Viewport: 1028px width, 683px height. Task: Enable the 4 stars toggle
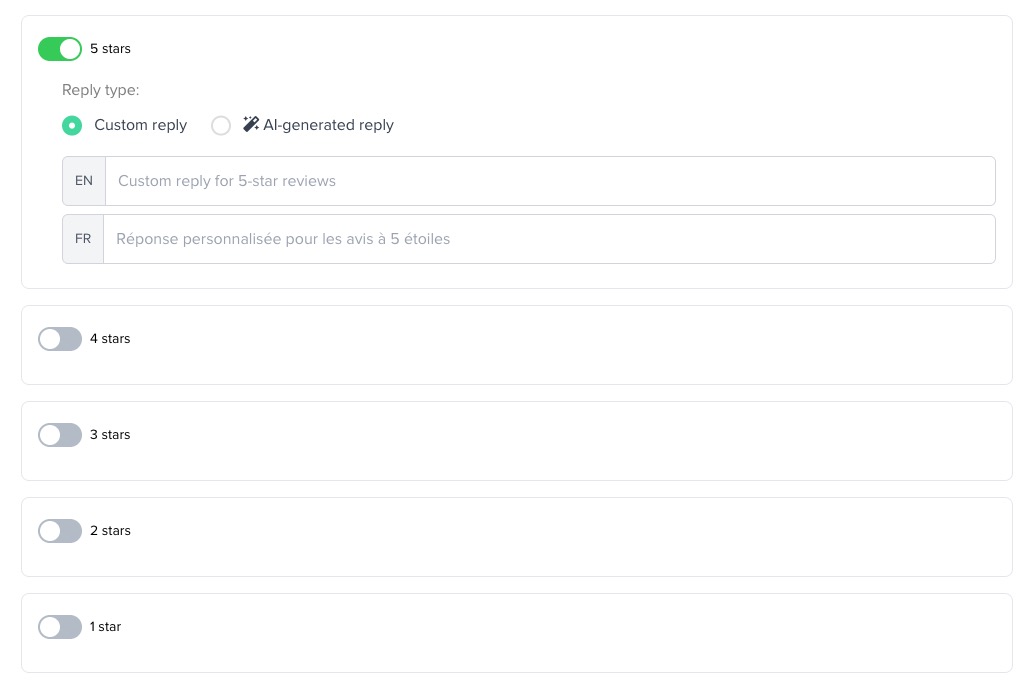point(60,339)
